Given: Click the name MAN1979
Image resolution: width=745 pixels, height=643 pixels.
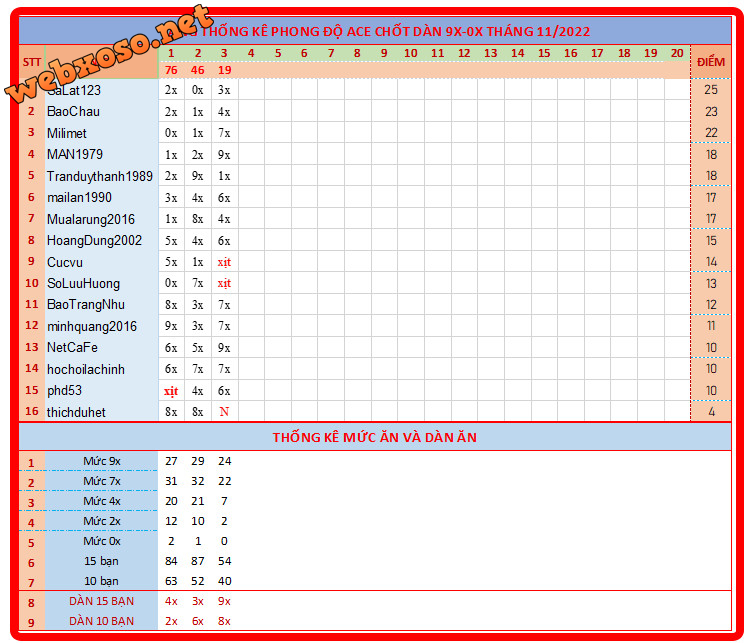Looking at the screenshot, I should 75,154.
